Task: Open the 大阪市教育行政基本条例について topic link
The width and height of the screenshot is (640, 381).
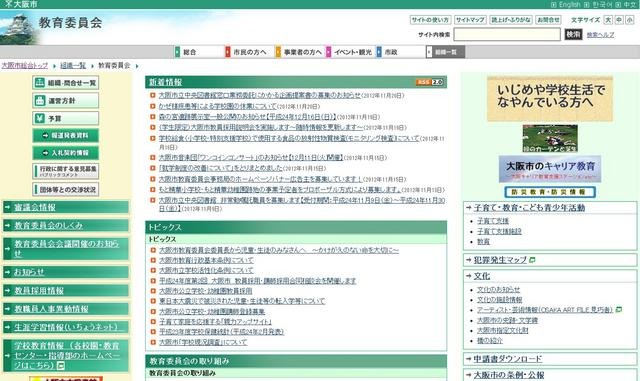Action: click(x=206, y=260)
